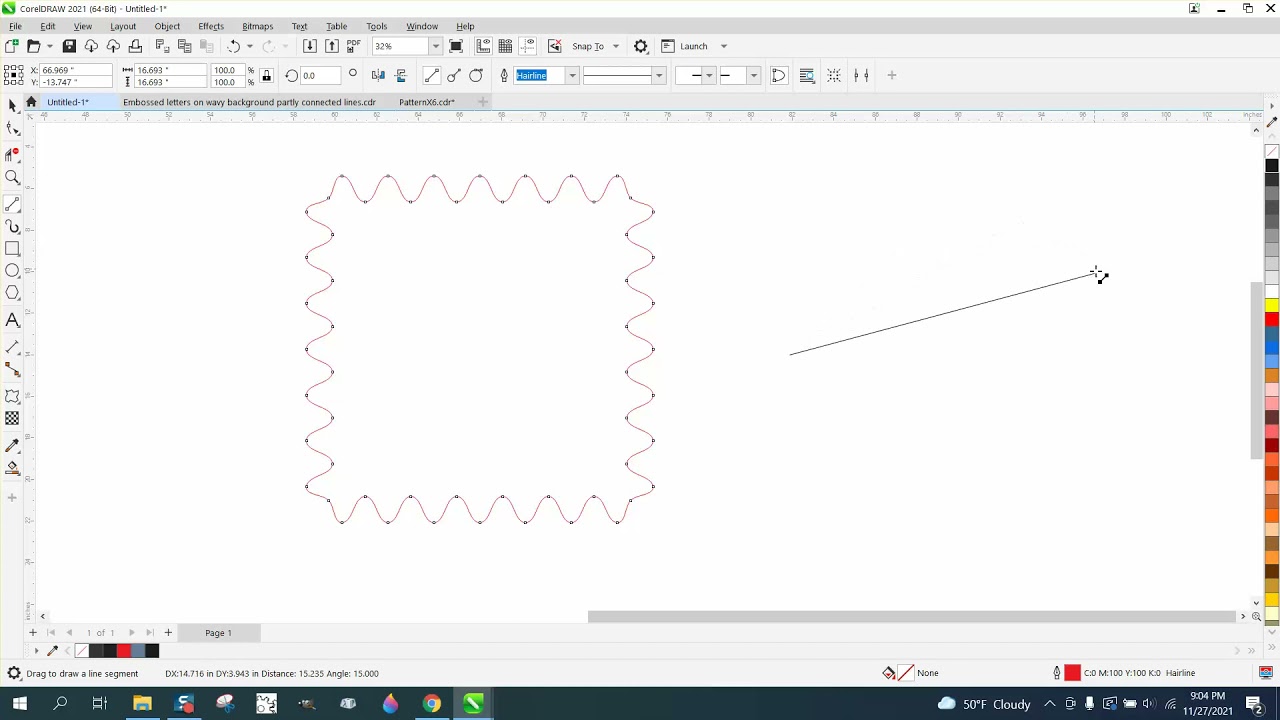Mirror the object vertically
The width and height of the screenshot is (1280, 720).
click(x=401, y=75)
